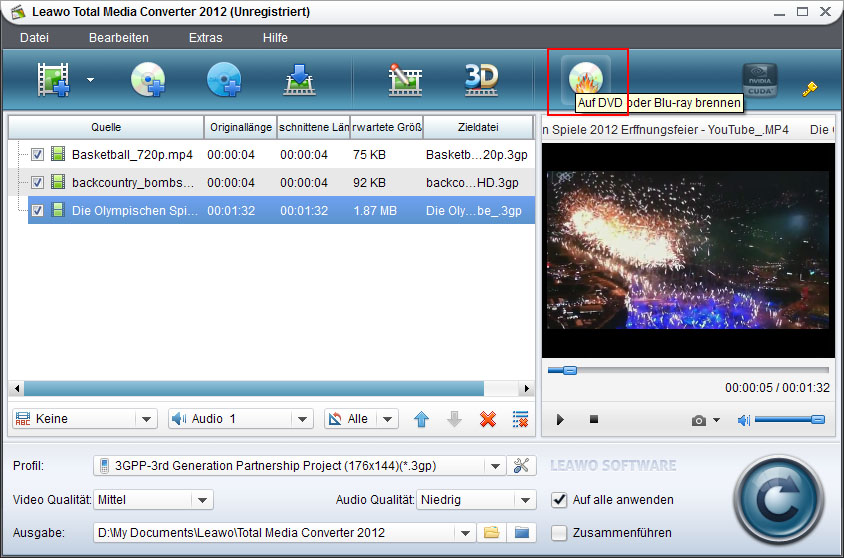The width and height of the screenshot is (844, 558).
Task: Click the horizontal scrollbar right arrow
Action: click(x=526, y=388)
